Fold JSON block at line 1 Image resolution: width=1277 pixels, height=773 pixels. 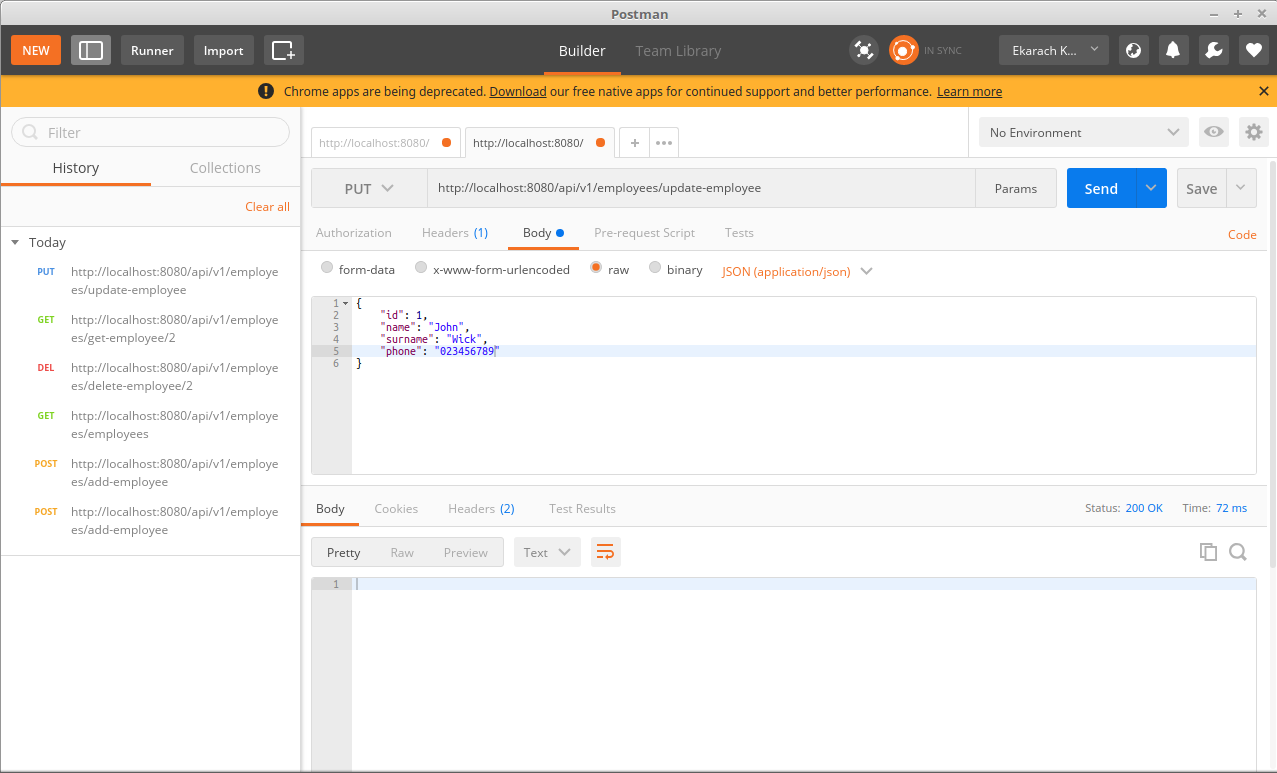pos(345,303)
